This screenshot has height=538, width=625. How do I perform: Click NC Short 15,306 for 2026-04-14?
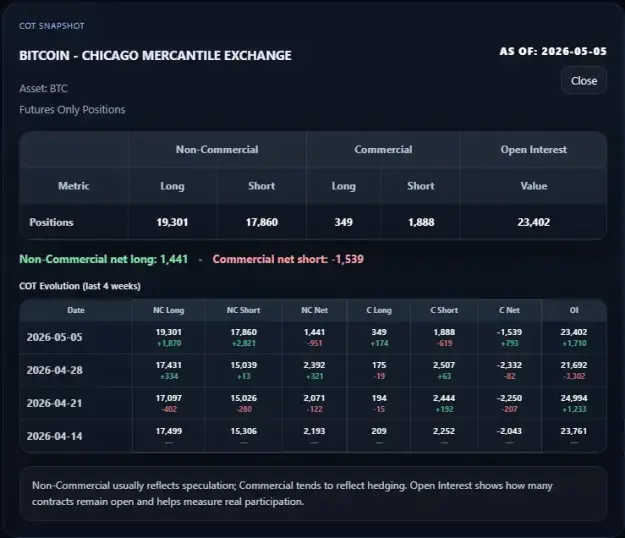point(243,431)
